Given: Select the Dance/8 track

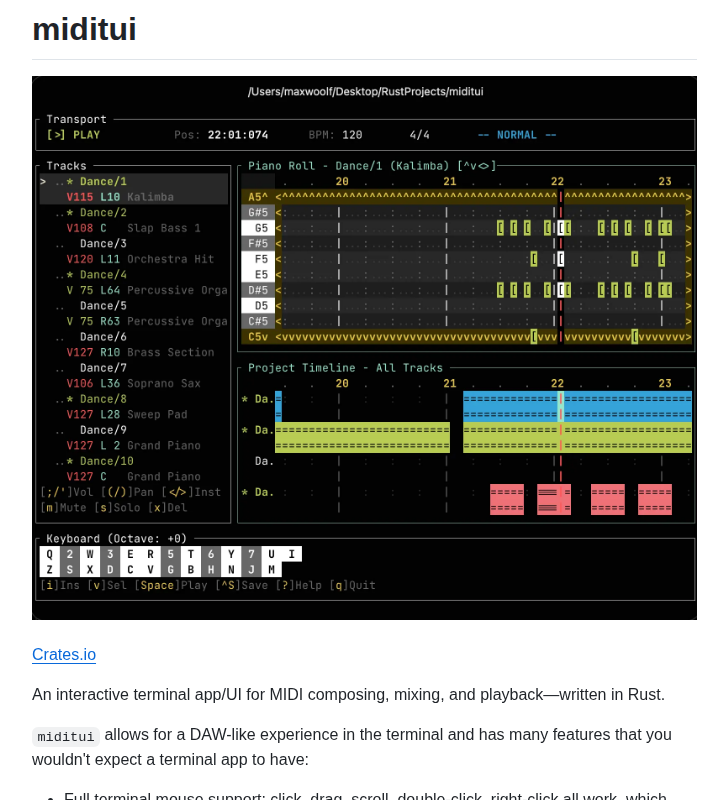Looking at the screenshot, I should (x=103, y=399).
